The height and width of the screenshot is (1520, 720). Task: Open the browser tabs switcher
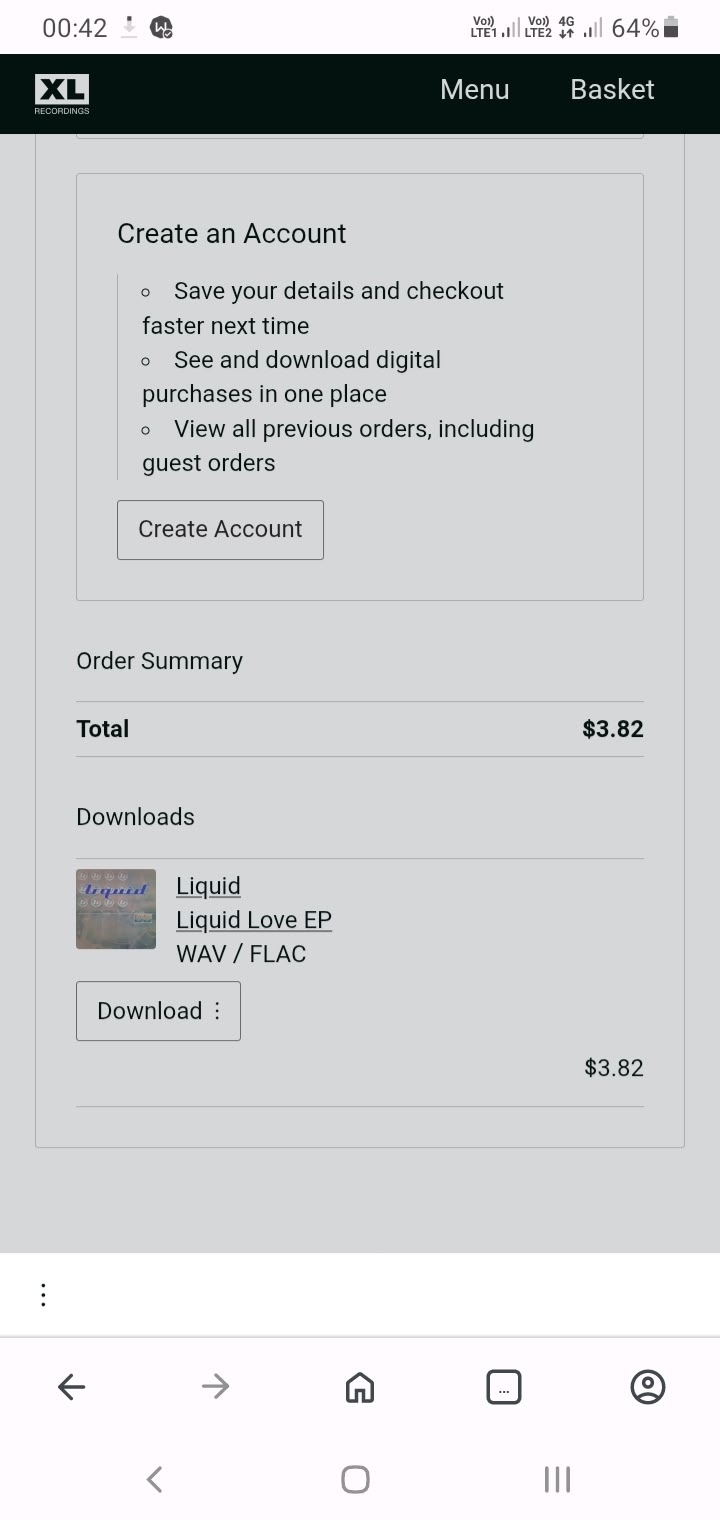(503, 1387)
